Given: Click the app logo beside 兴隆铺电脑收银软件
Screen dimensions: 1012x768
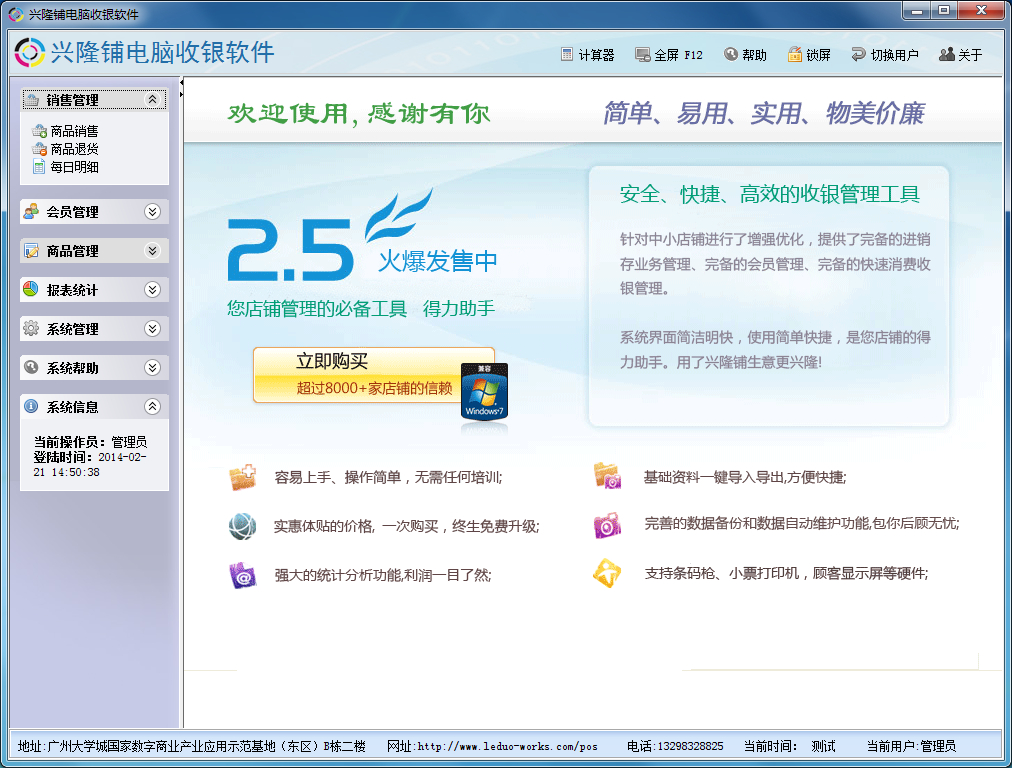Looking at the screenshot, I should pyautogui.click(x=30, y=52).
